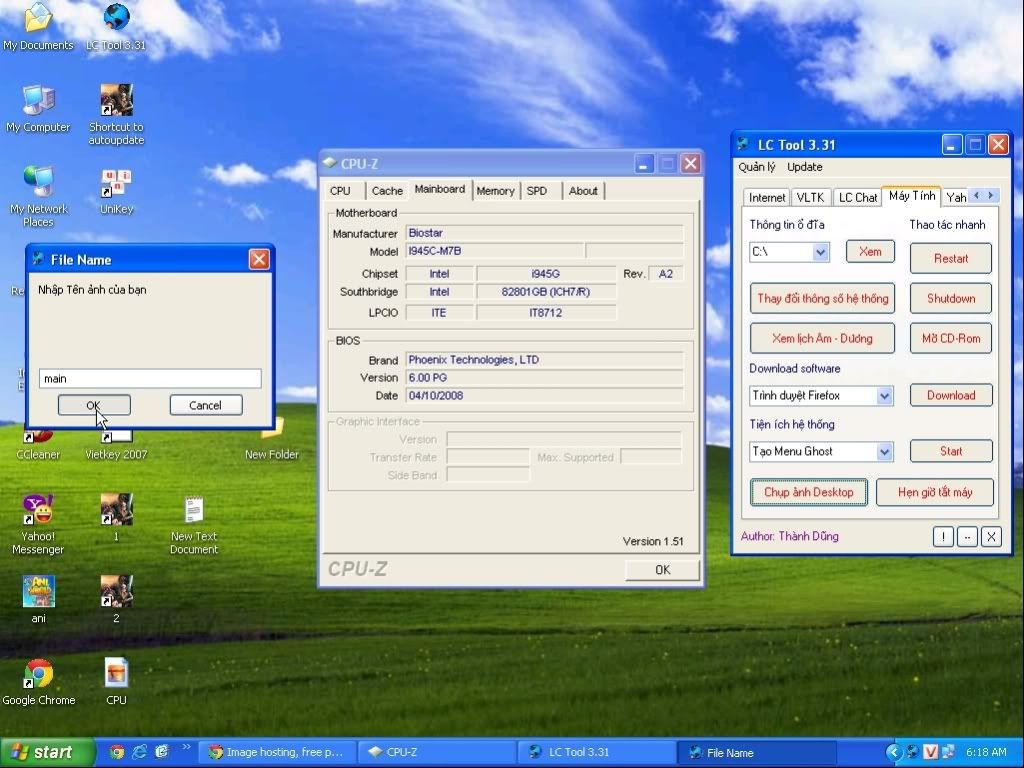Switch to LC Tool 3.31 taskbar button
This screenshot has height=768, width=1024.
(597, 752)
